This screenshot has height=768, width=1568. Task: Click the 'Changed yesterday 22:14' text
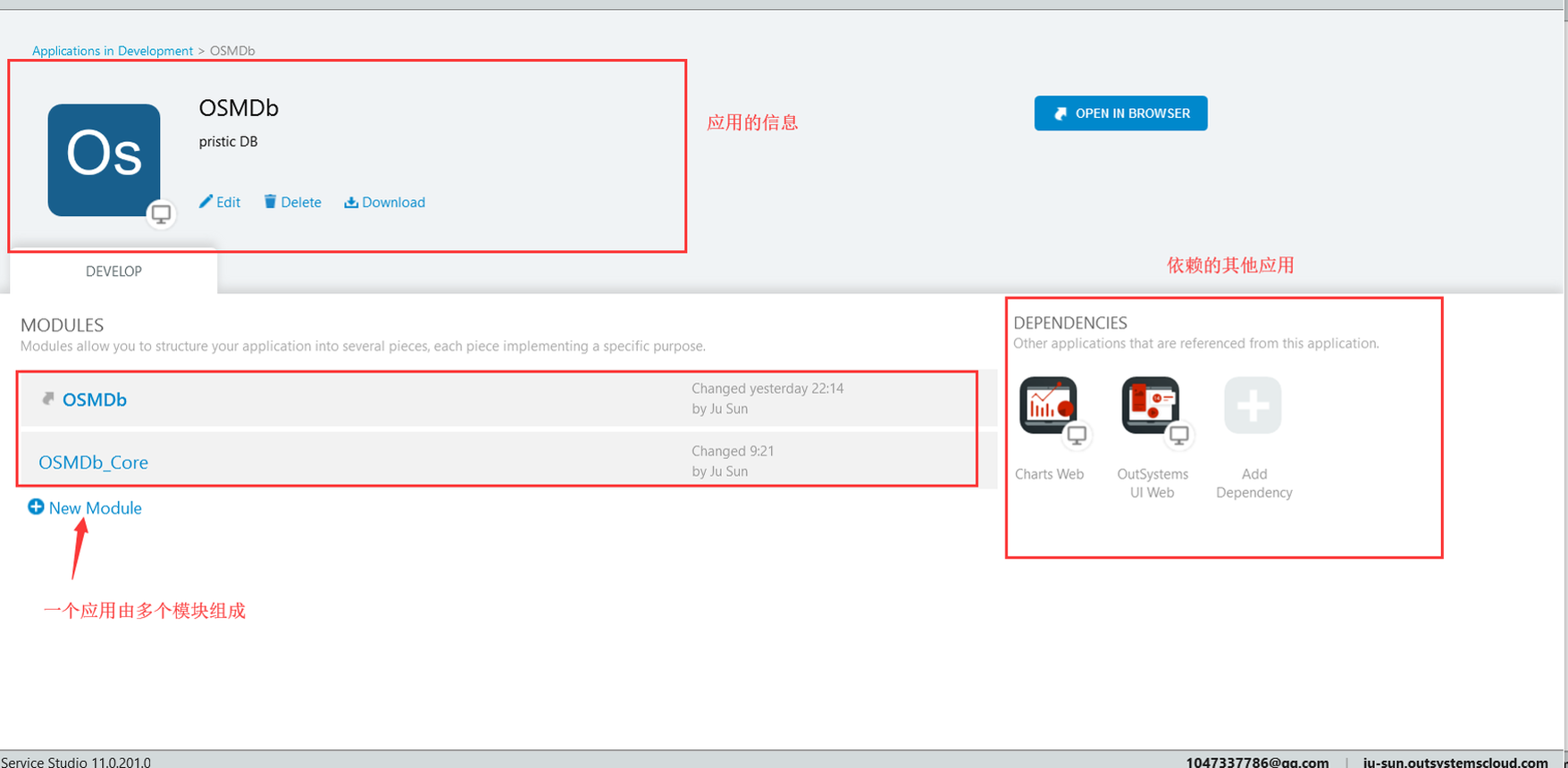pyautogui.click(x=767, y=388)
